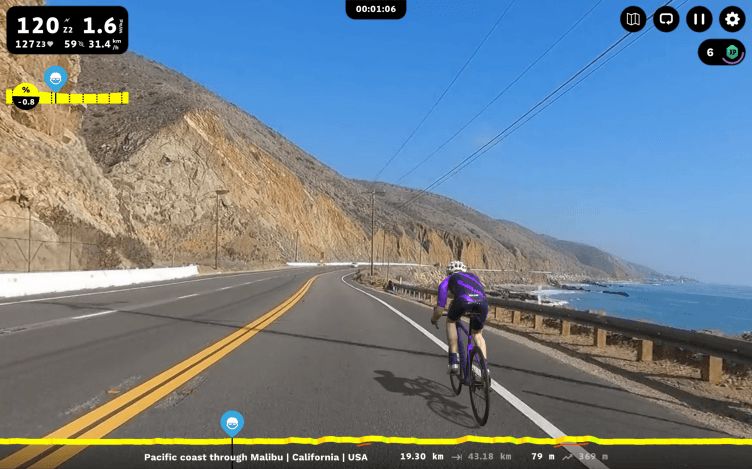Click the elapsed time 00:01:06 display

click(376, 9)
